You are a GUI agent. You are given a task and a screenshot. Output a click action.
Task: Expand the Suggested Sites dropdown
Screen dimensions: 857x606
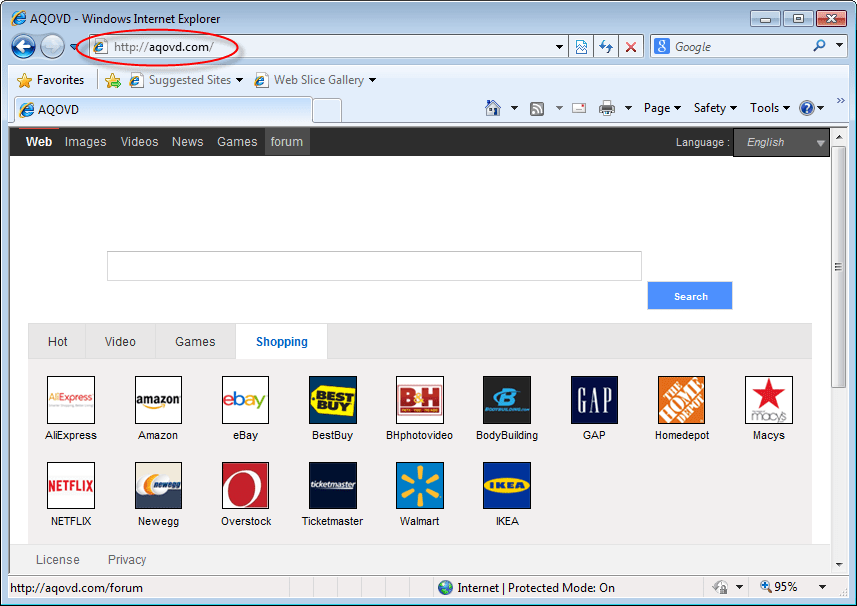[x=239, y=80]
